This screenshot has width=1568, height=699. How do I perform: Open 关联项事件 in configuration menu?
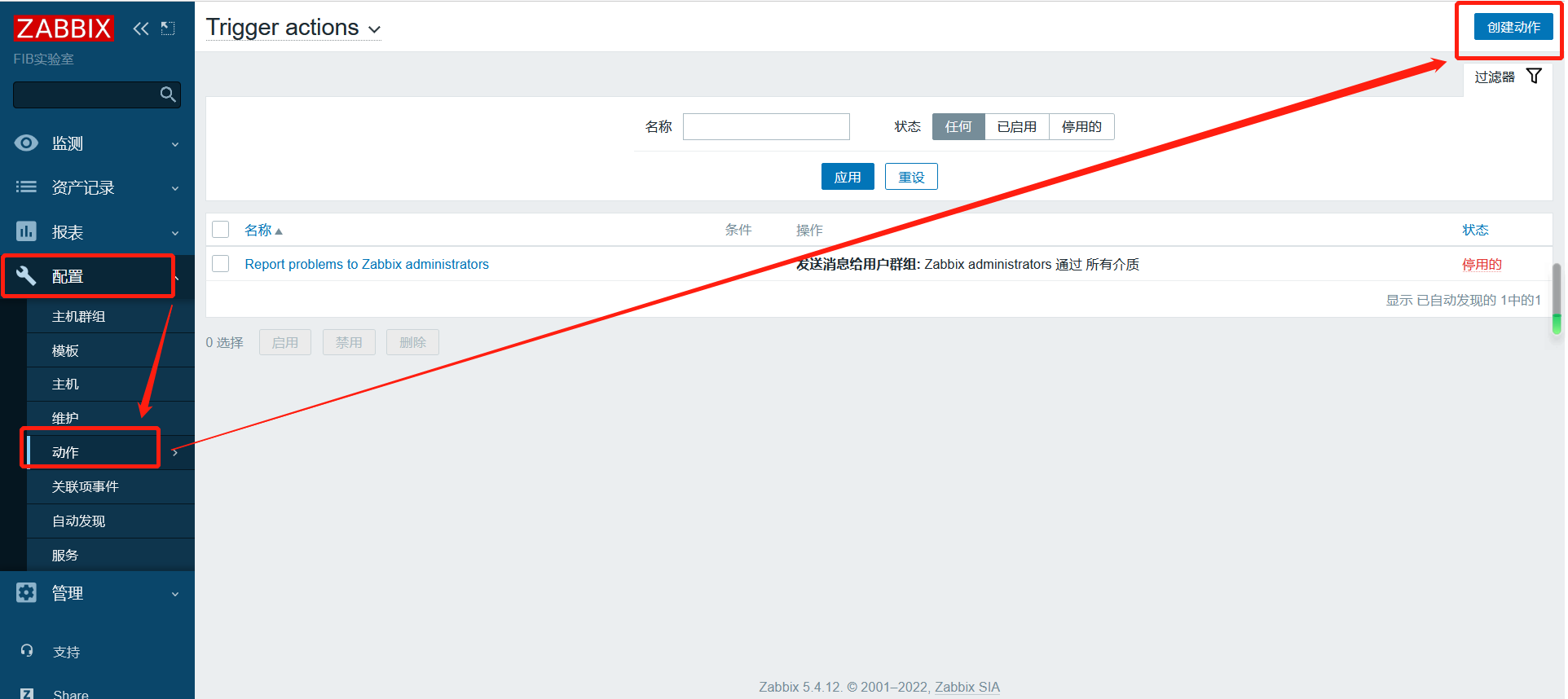[111, 486]
